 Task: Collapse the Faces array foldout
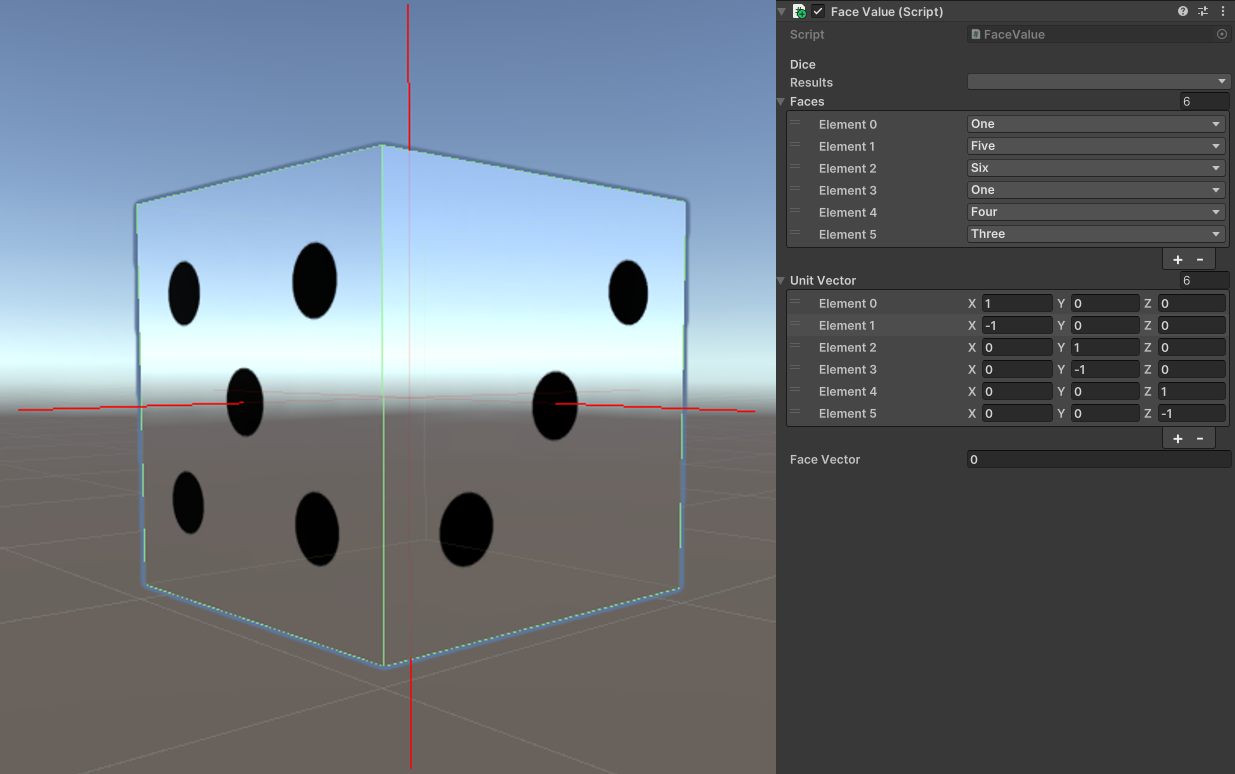(782, 102)
